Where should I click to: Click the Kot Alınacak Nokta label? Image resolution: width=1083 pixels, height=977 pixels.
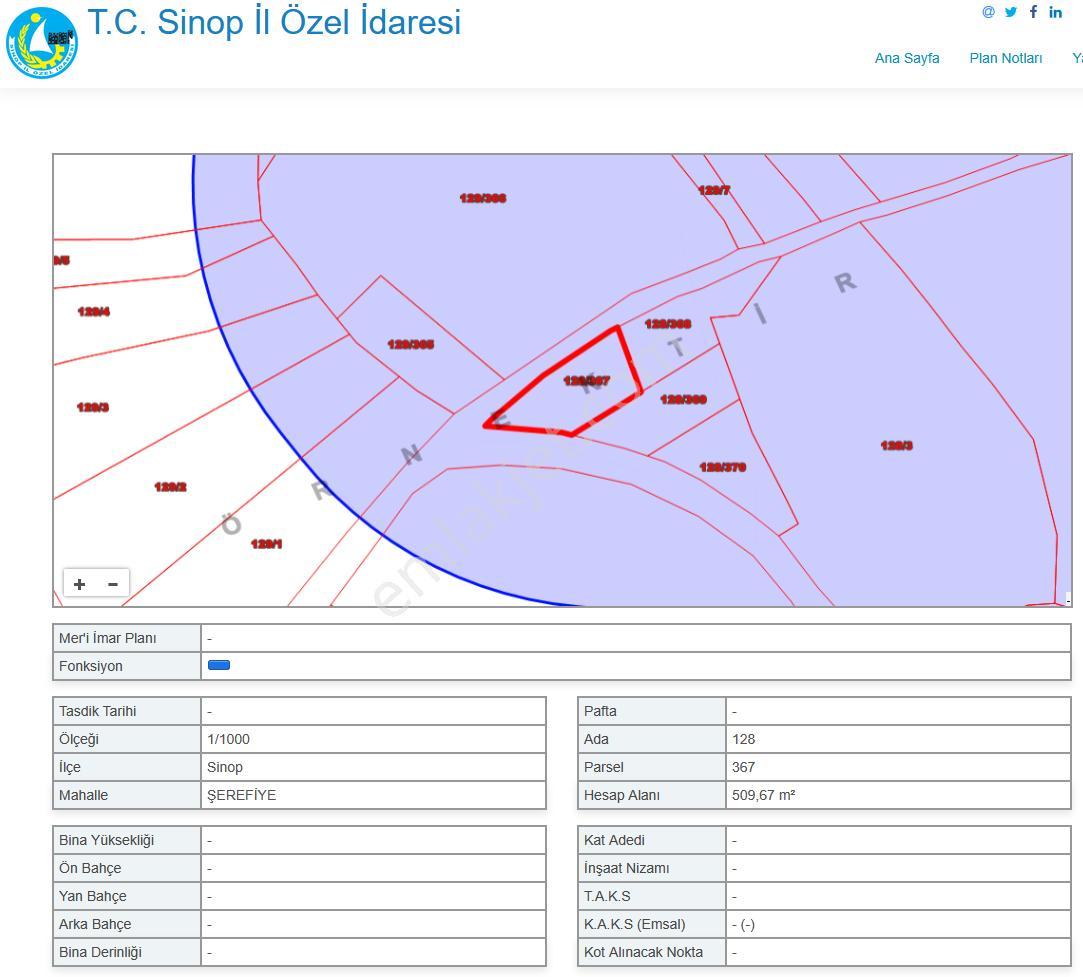point(643,952)
